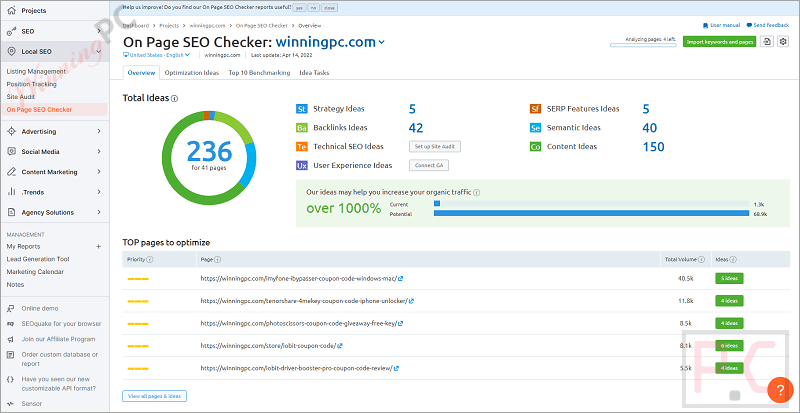Click the Social Media icon in sidebar
The height and width of the screenshot is (413, 800).
coord(11,152)
